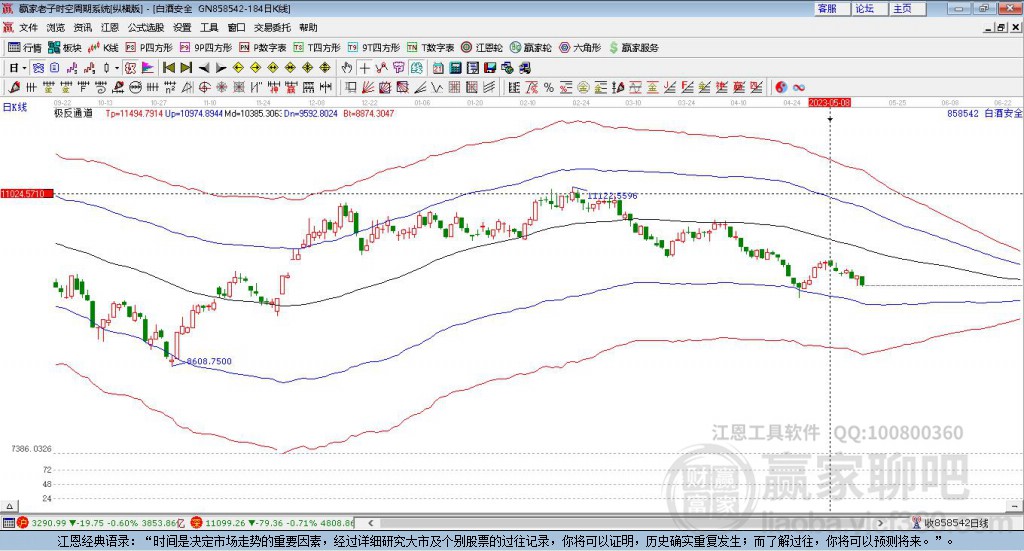
Task: Click the gold circle 金 icon
Action: 583,87
